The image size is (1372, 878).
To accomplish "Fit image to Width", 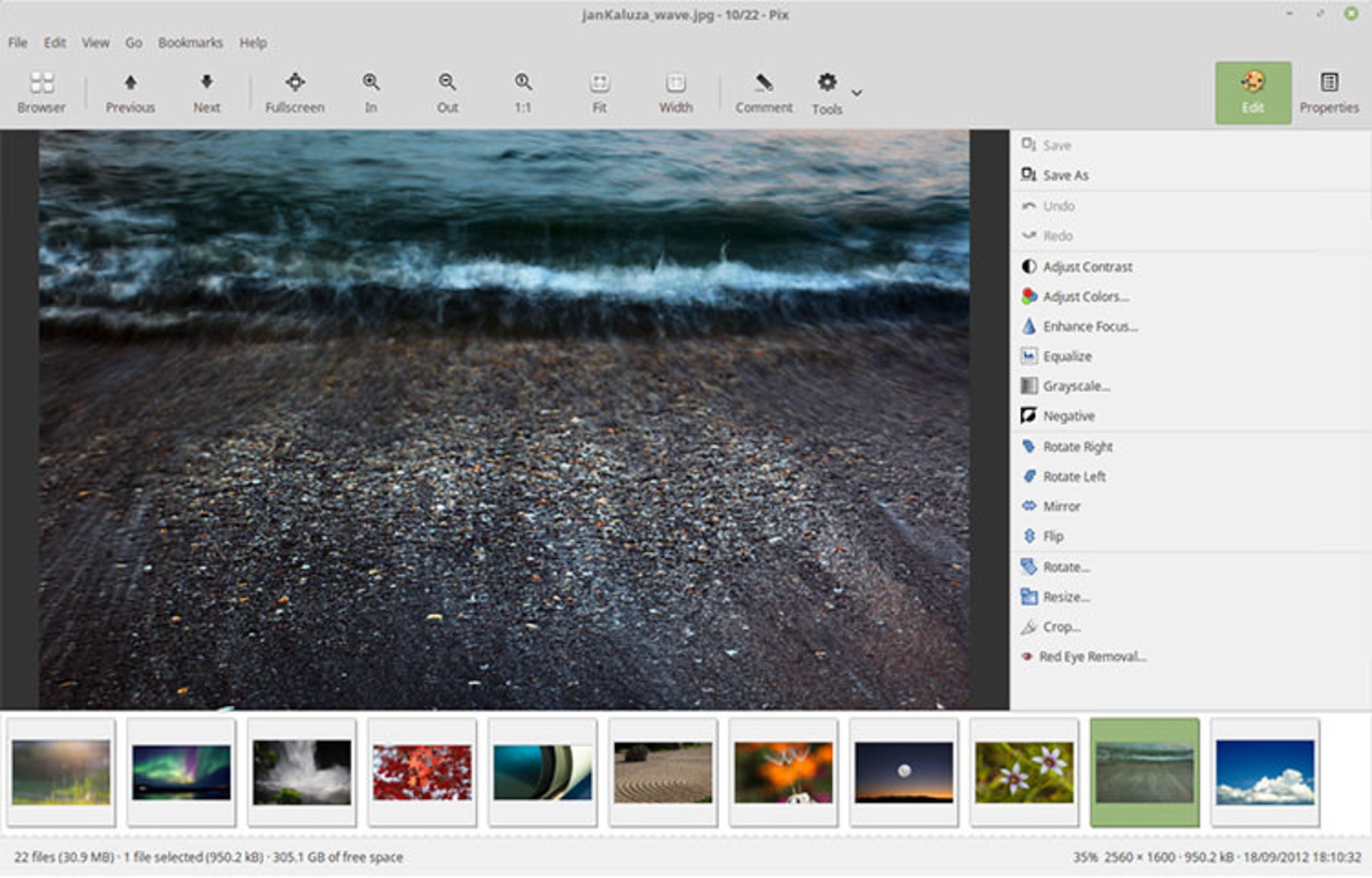I will coord(675,92).
